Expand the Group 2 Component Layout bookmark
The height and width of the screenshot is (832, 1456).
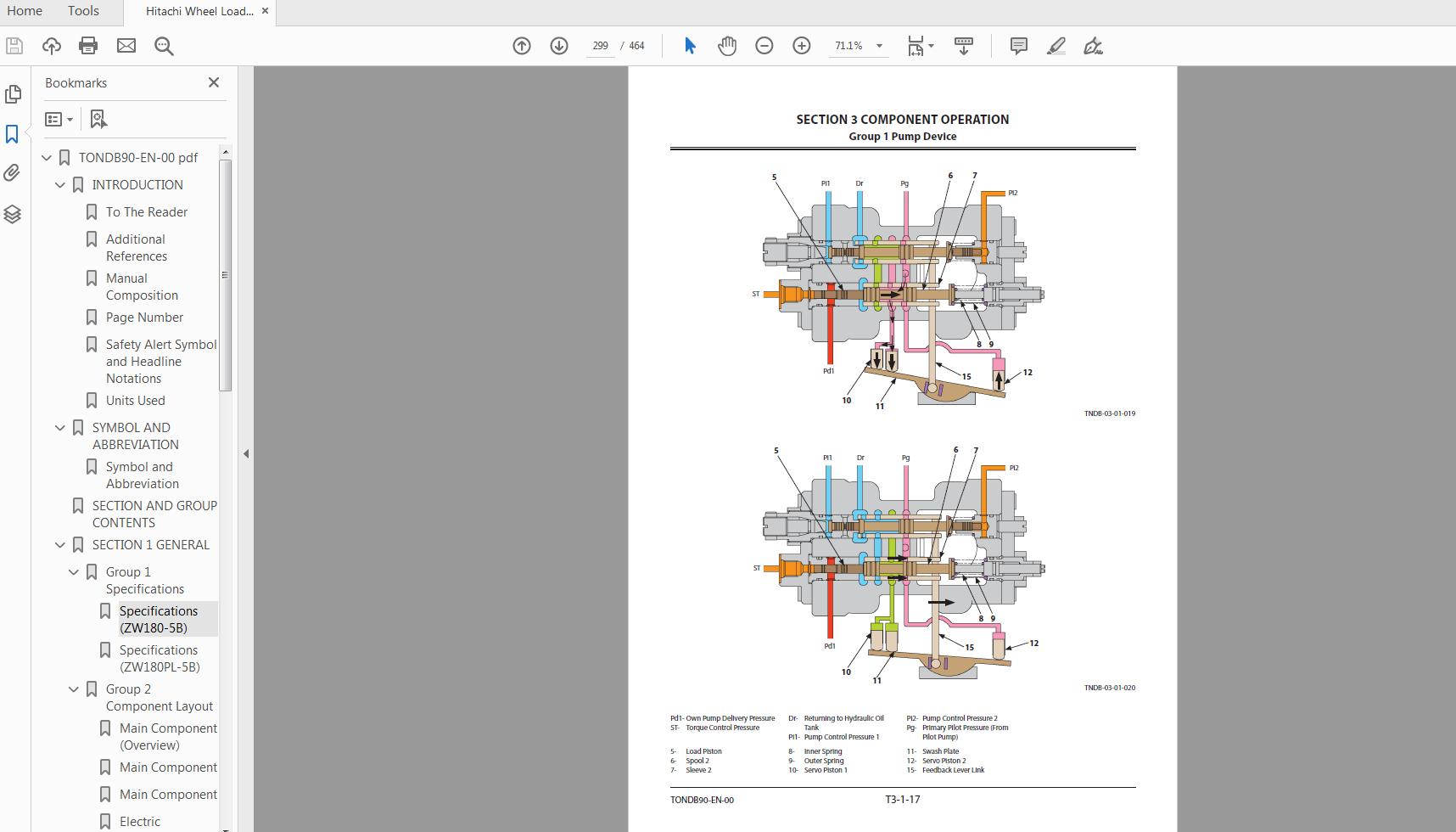(73, 689)
